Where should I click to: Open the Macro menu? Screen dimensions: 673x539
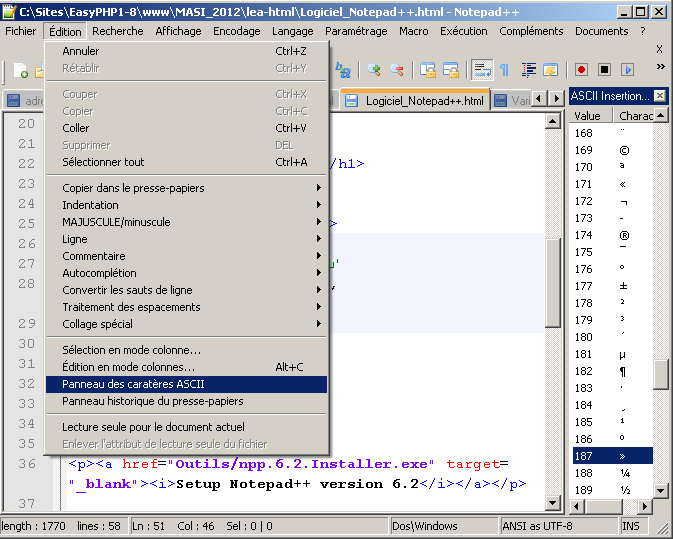coord(413,31)
